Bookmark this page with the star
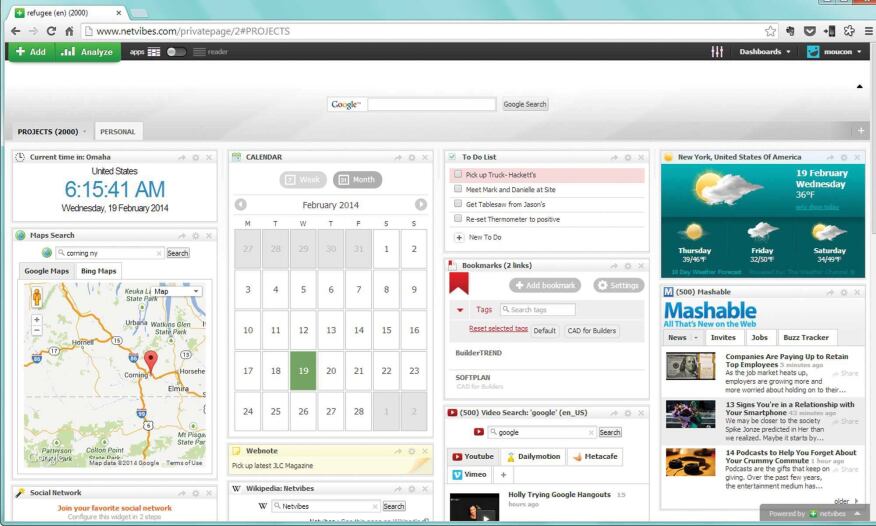This screenshot has width=876, height=526. (770, 31)
